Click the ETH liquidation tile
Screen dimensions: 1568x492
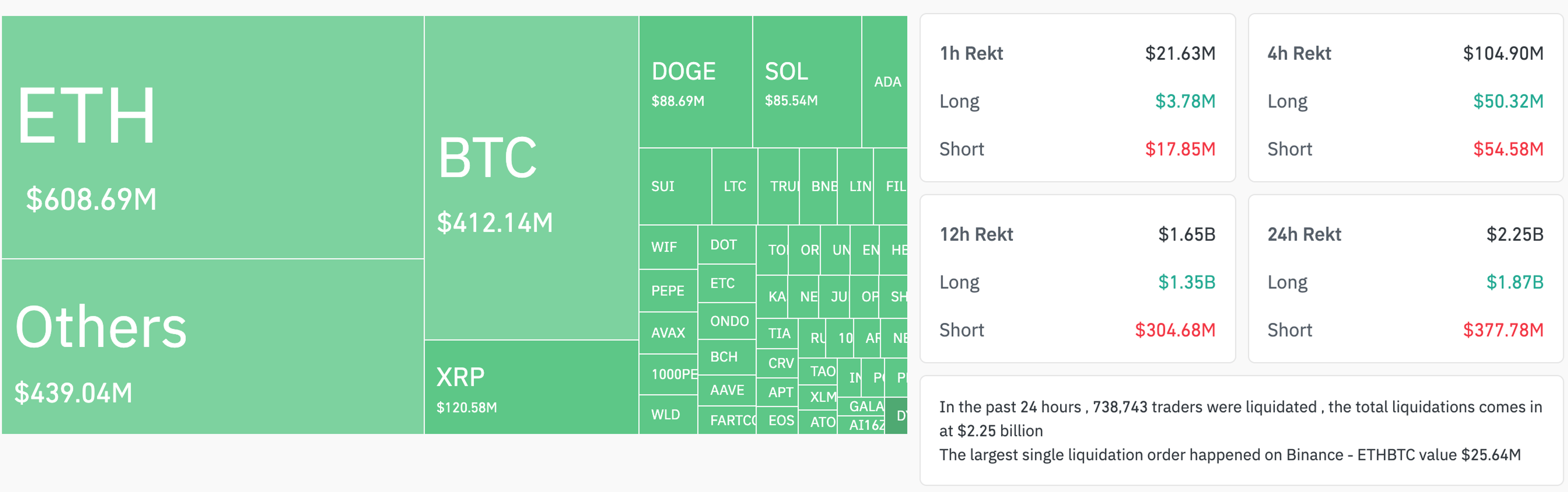click(x=212, y=137)
